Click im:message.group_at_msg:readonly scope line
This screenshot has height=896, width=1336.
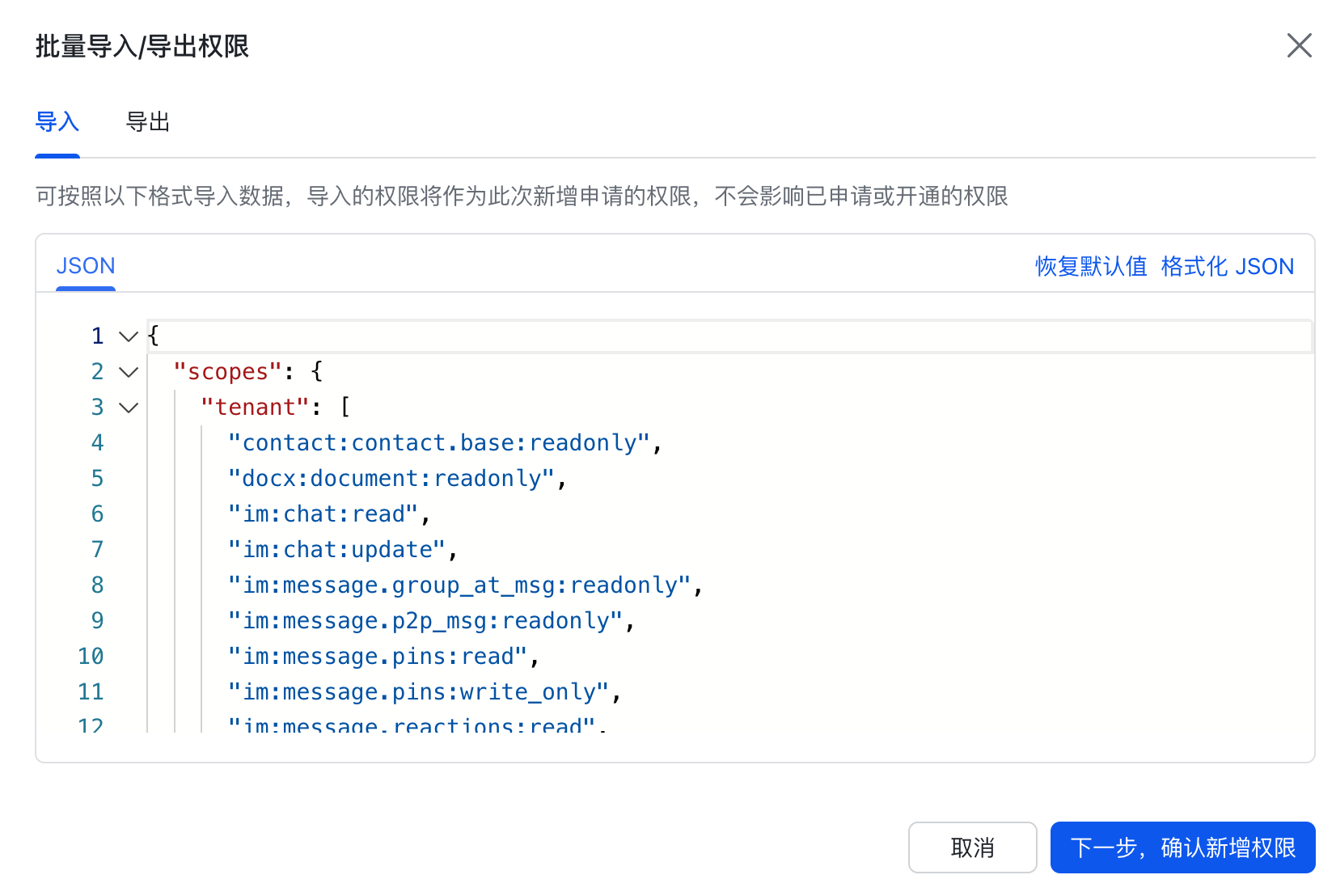(459, 585)
